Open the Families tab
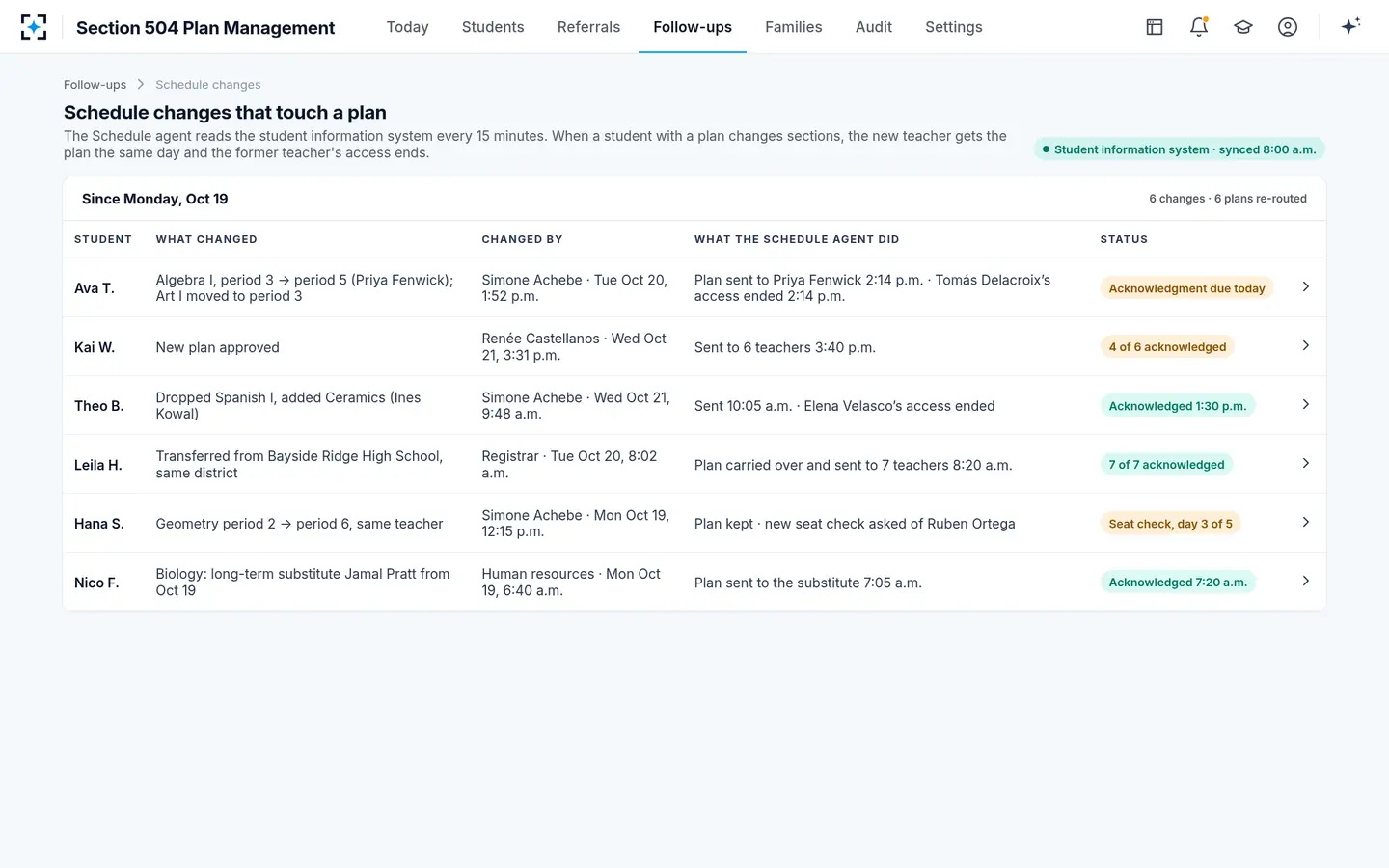Image resolution: width=1389 pixels, height=868 pixels. pyautogui.click(x=794, y=27)
